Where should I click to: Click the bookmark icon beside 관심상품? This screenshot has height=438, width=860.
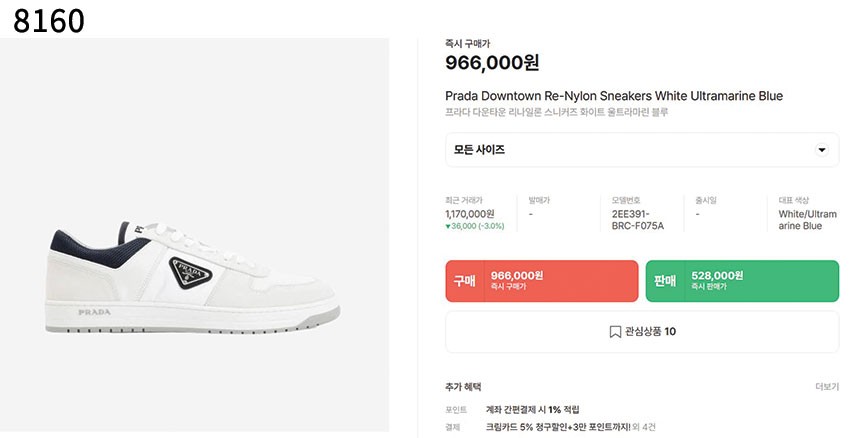(x=615, y=332)
